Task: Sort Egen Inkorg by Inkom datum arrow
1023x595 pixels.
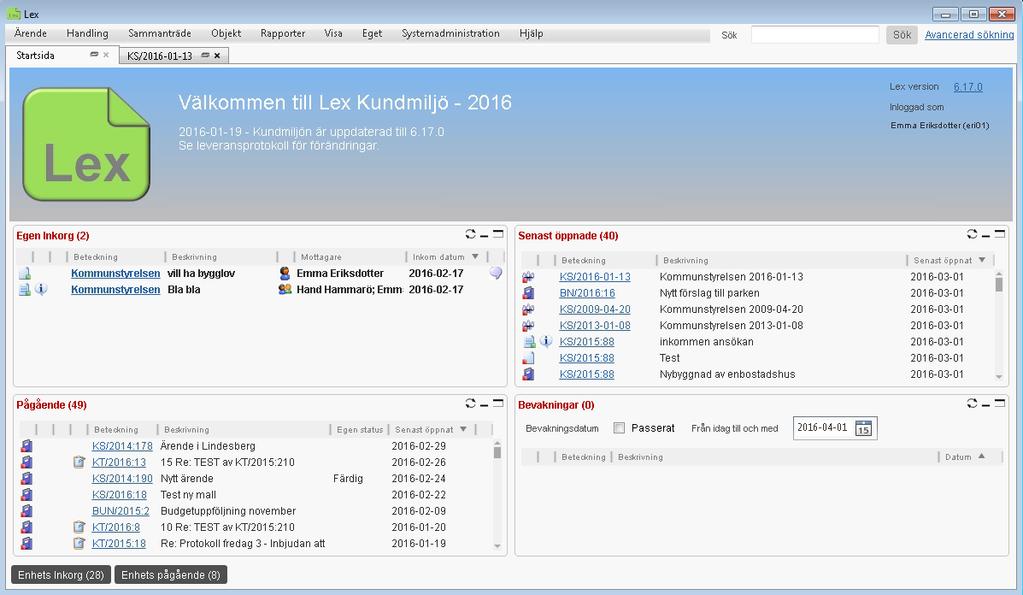Action: pos(475,257)
